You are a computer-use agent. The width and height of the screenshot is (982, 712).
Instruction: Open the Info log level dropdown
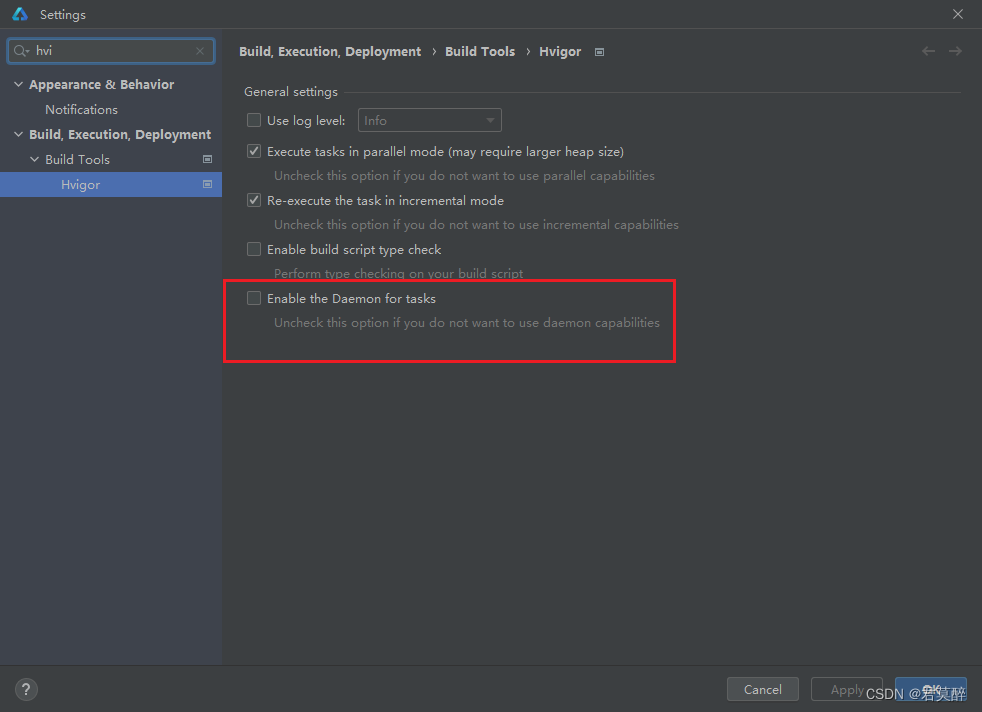[429, 119]
